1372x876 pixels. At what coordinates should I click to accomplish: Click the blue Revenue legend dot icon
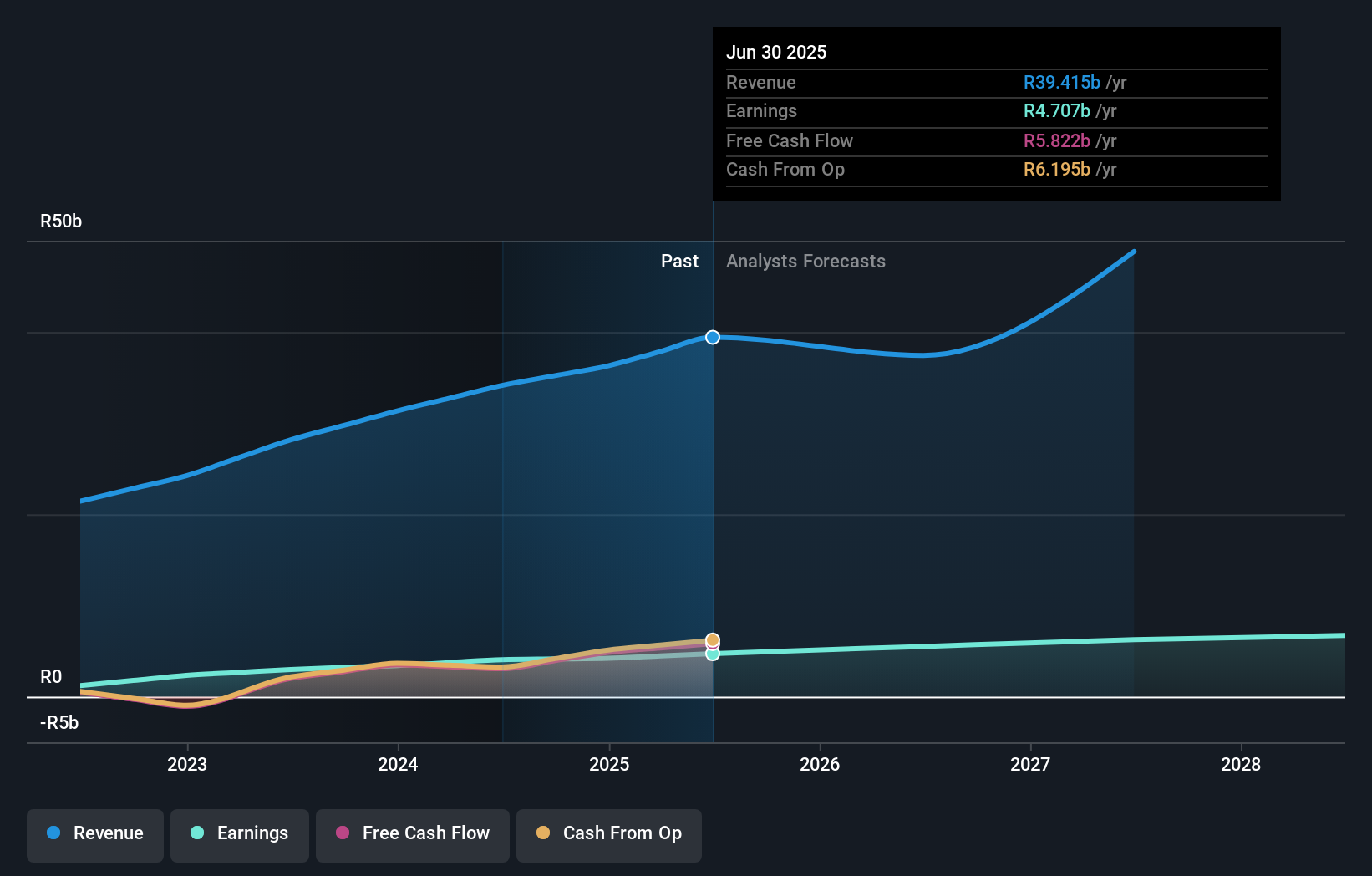[x=52, y=833]
